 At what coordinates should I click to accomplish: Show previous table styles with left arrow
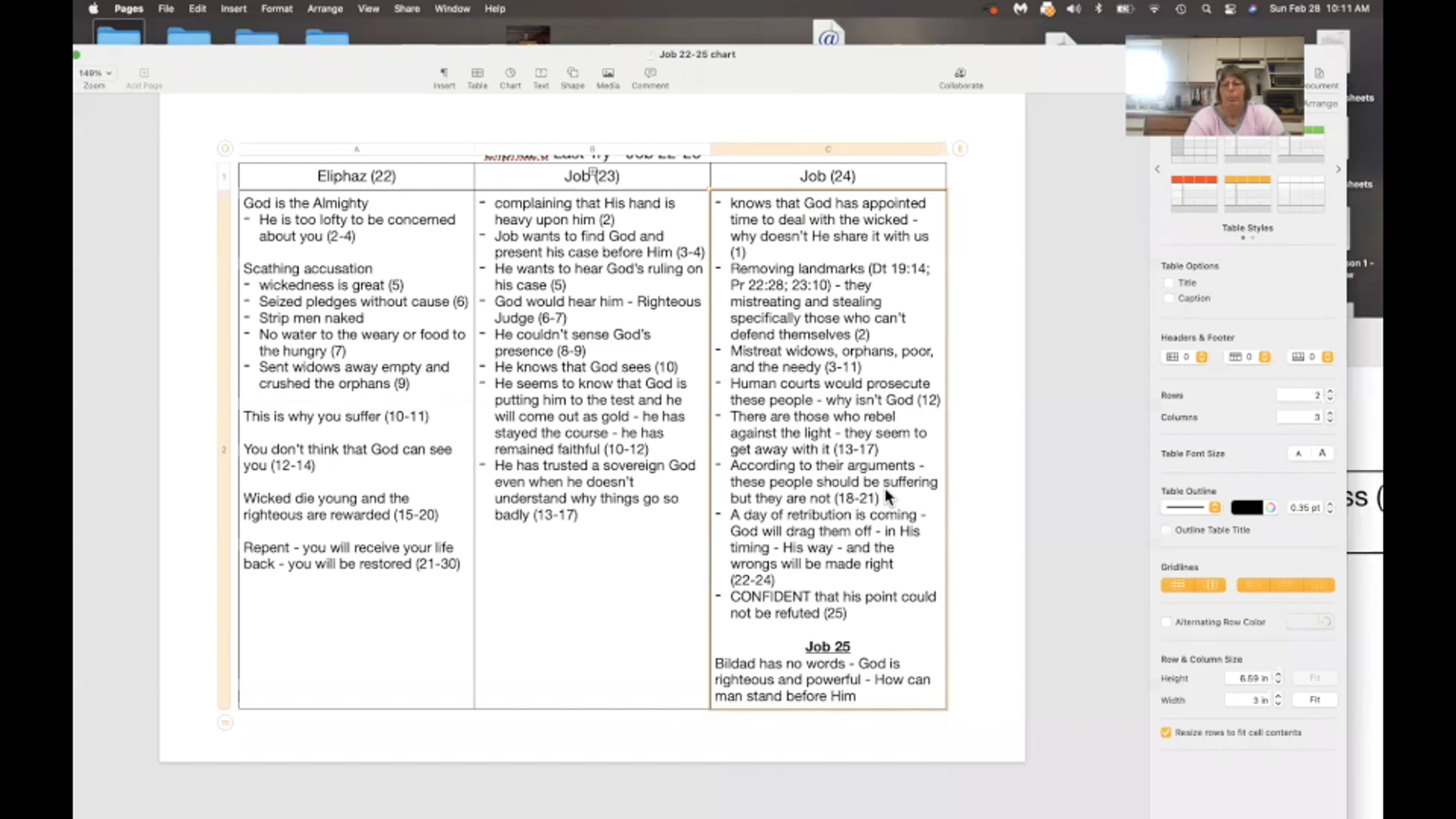pos(1158,169)
